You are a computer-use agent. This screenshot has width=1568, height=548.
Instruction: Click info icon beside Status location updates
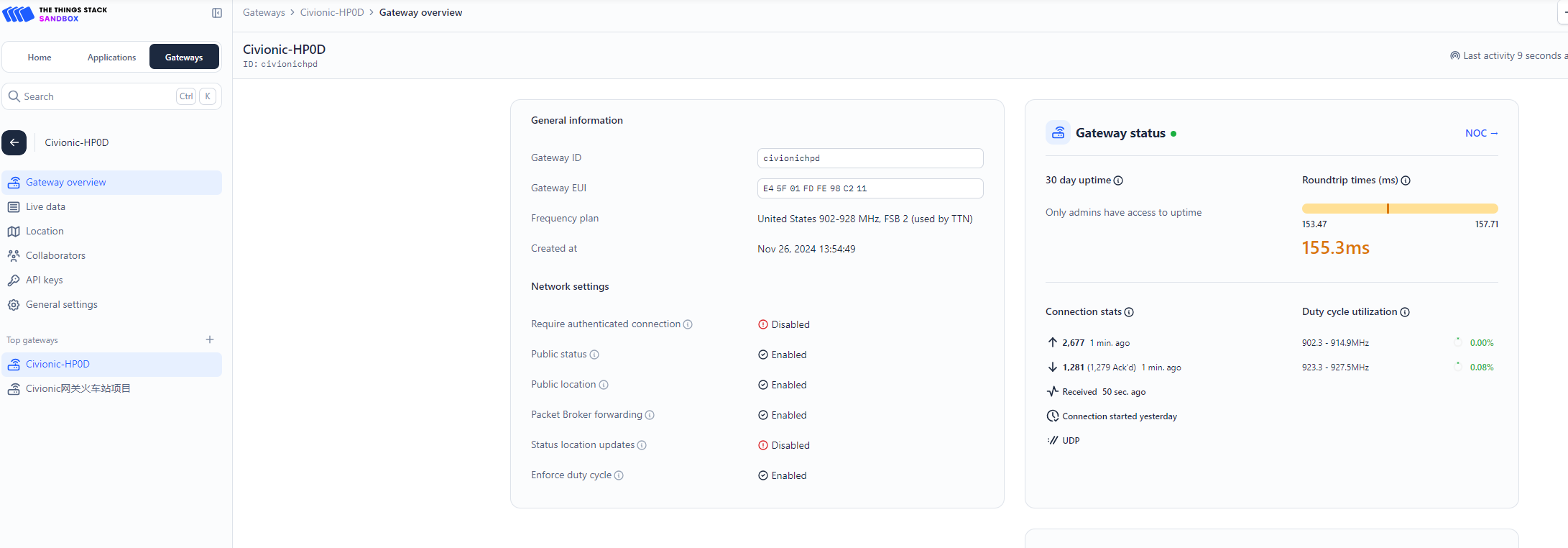[x=642, y=445]
